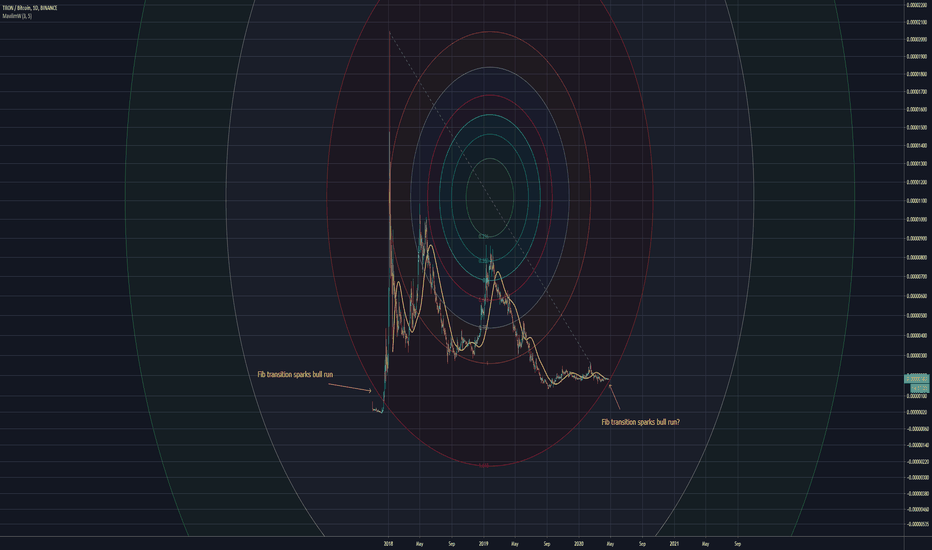Click the 'Fib transition sparks bull run' left annotation

pos(295,375)
